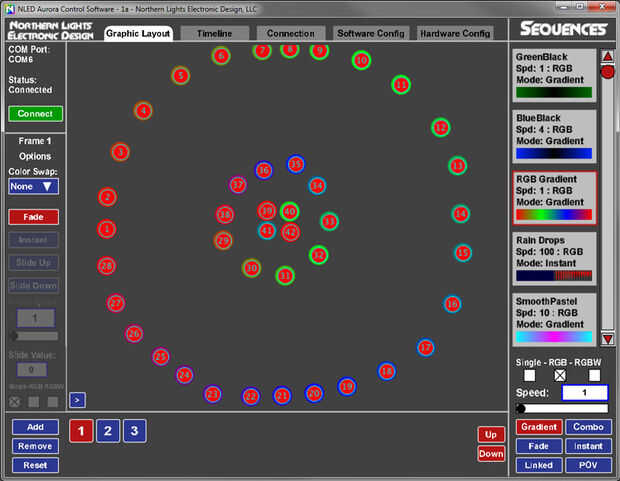This screenshot has height=481, width=620.
Task: Click the Linked mode button
Action: [539, 465]
